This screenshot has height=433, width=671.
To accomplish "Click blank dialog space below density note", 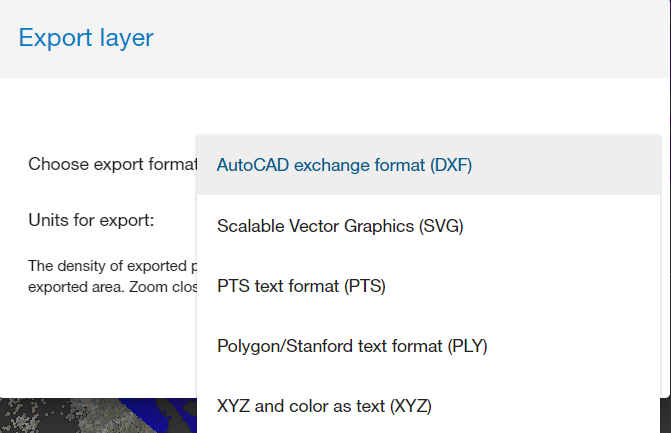I will tap(100, 345).
